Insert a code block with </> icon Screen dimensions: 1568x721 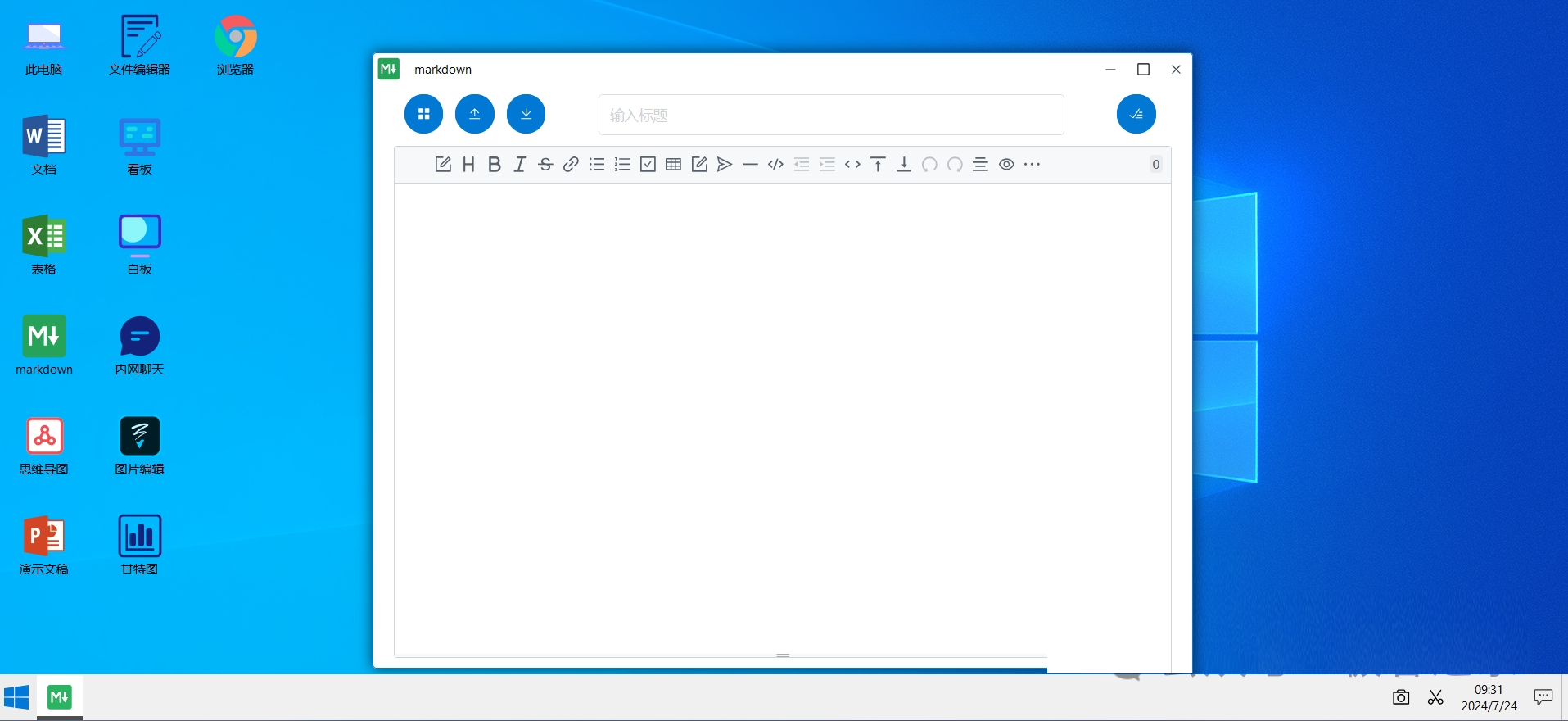(x=775, y=165)
